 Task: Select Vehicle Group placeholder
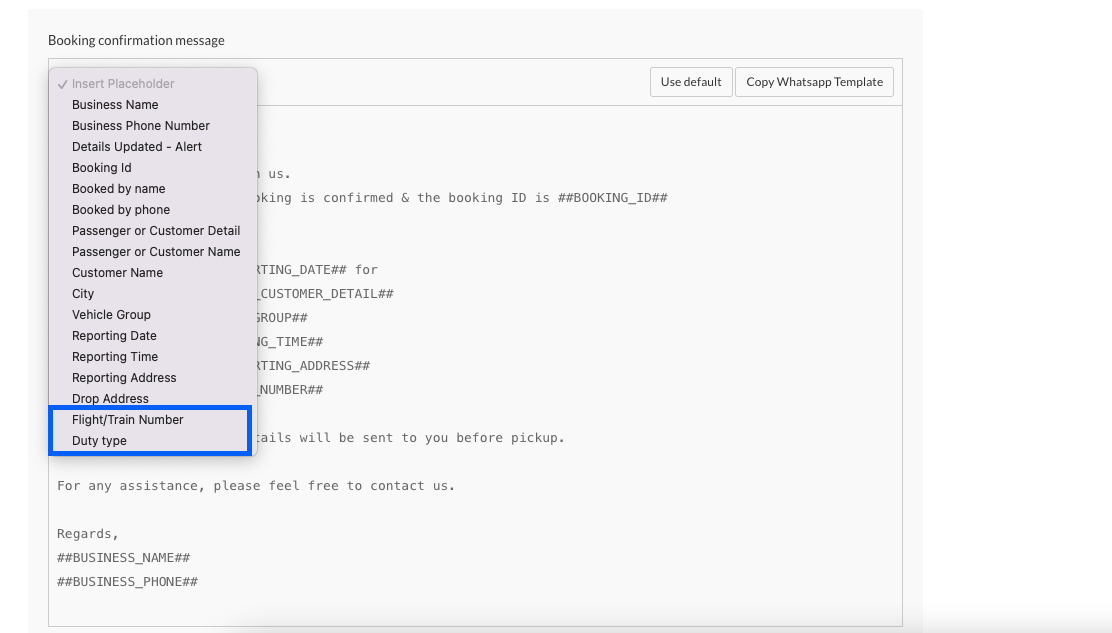(x=152, y=315)
